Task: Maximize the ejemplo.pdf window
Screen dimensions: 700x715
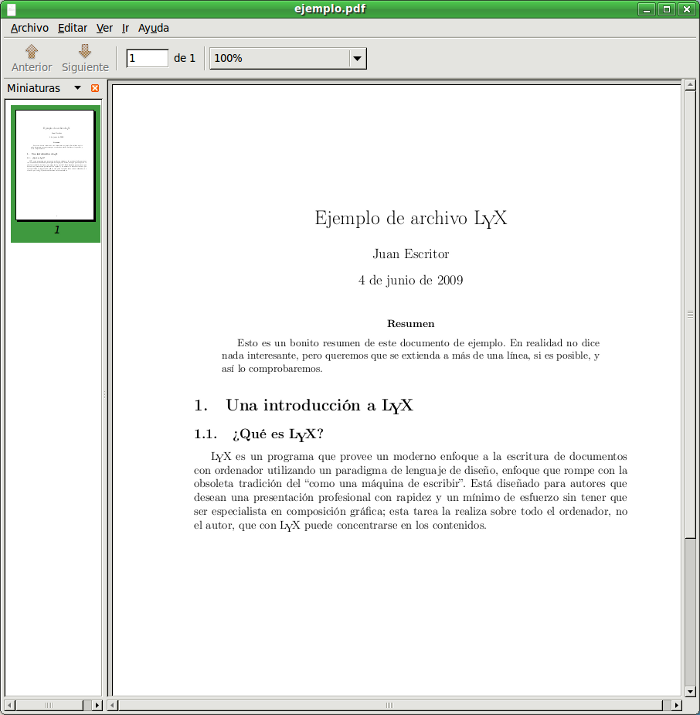Action: pos(667,9)
